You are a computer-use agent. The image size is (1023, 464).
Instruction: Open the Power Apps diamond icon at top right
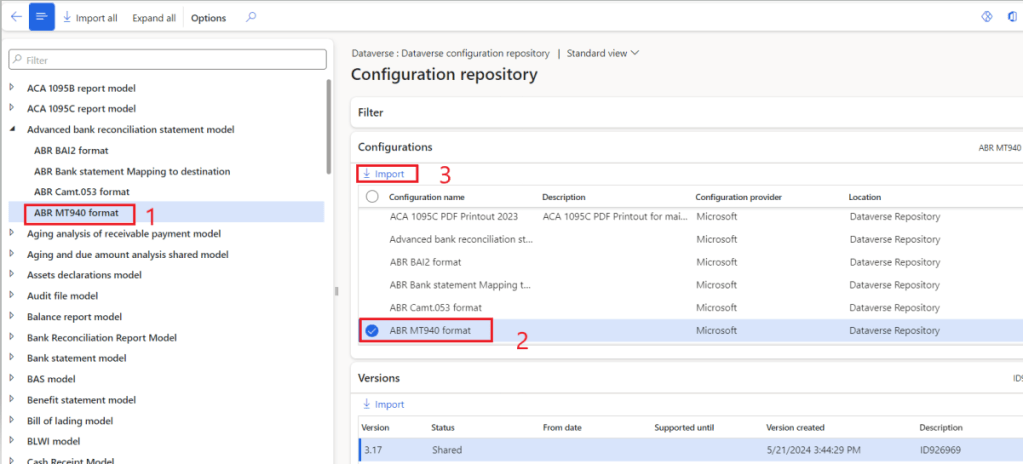[x=985, y=17]
